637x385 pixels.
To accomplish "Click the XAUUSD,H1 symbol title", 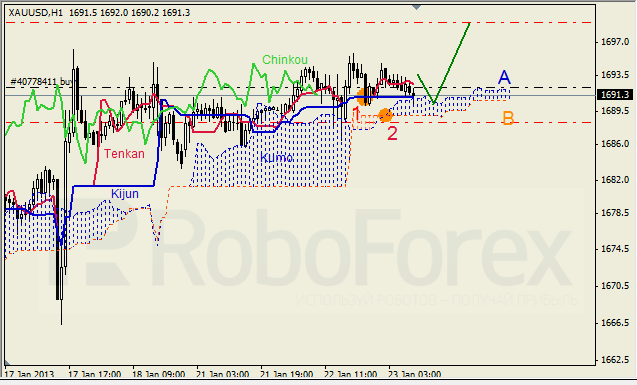I will coord(36,13).
